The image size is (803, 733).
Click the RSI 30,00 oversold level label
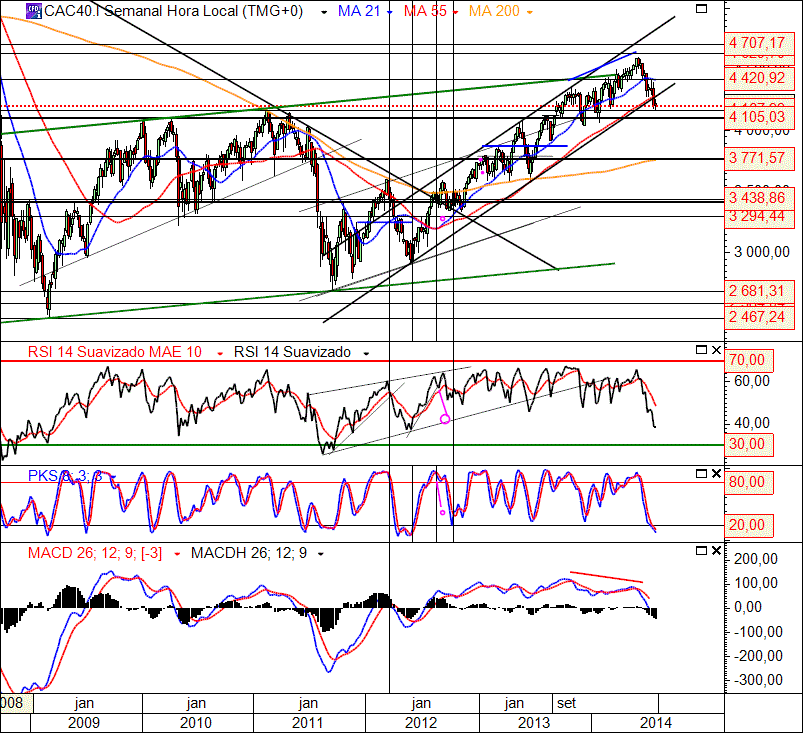tap(748, 444)
